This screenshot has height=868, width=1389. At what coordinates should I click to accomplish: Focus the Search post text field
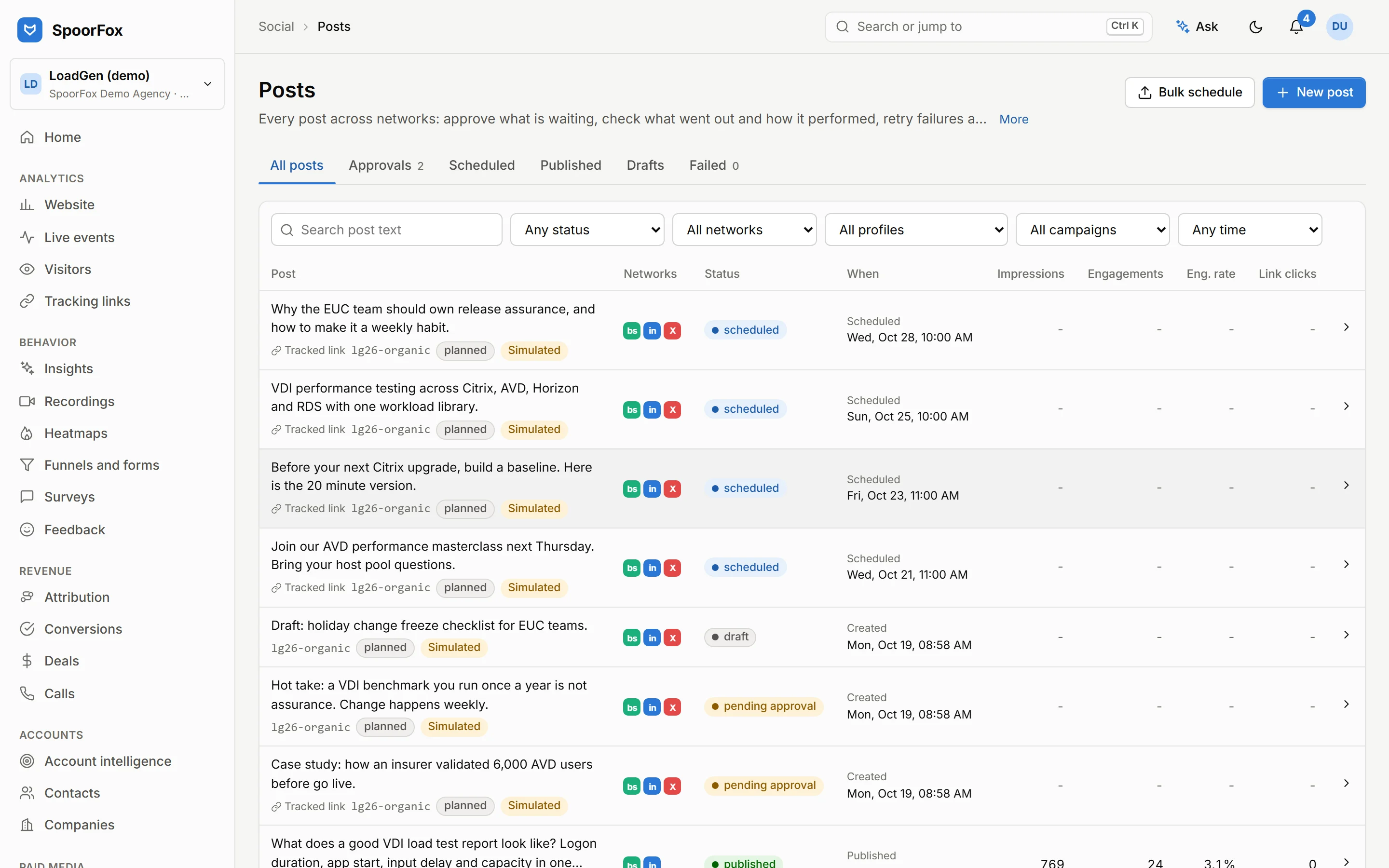387,230
